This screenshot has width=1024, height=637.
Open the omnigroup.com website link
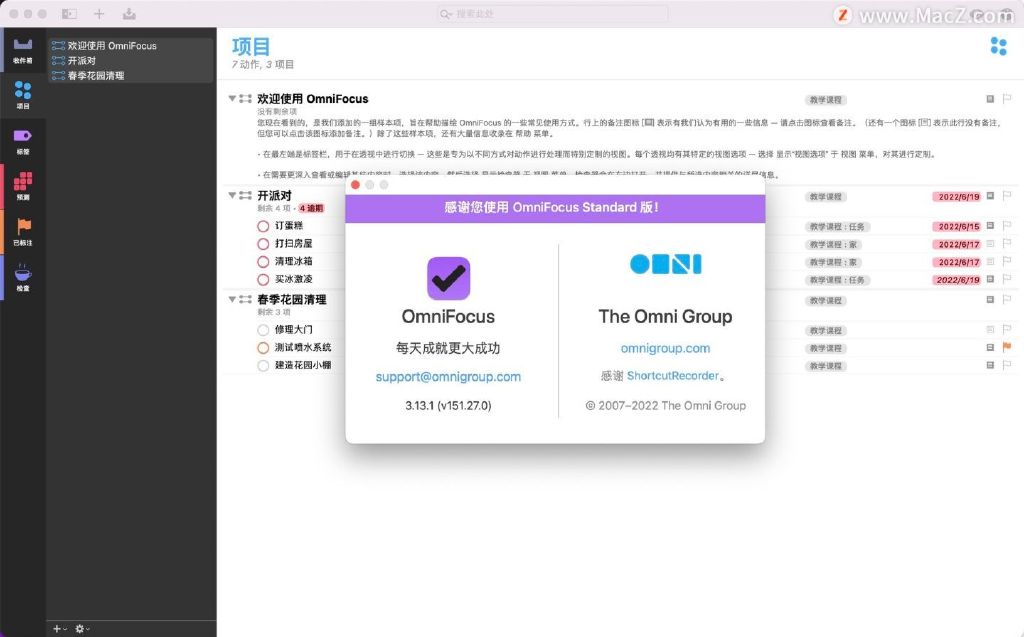tap(665, 348)
